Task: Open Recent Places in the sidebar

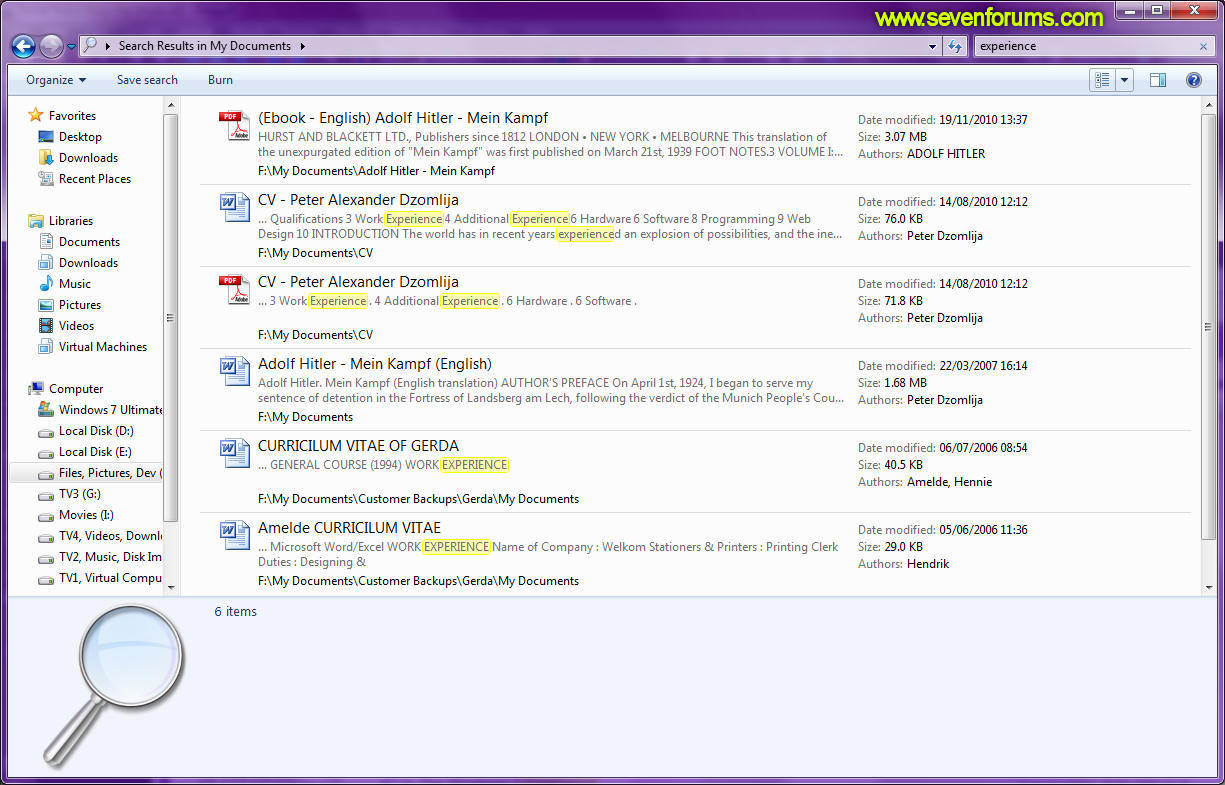Action: 95,179
